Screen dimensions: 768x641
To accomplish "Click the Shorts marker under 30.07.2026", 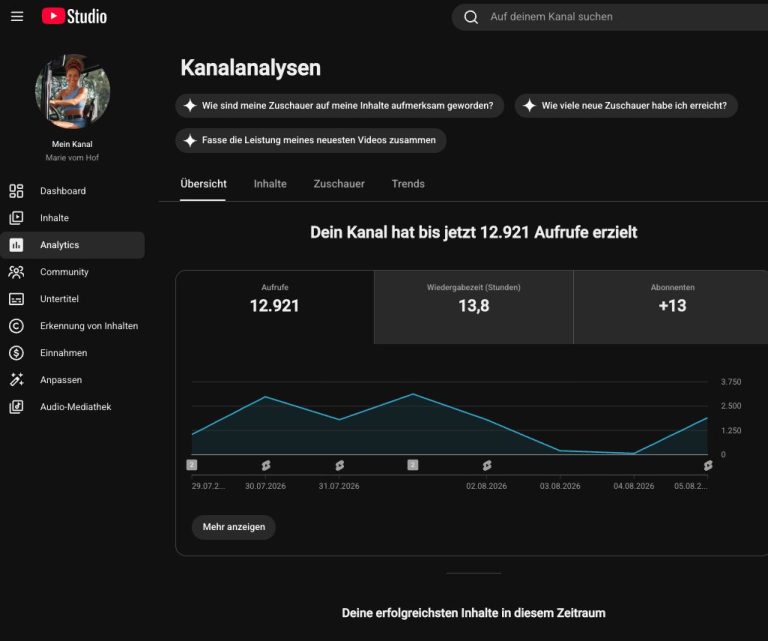I will (266, 465).
